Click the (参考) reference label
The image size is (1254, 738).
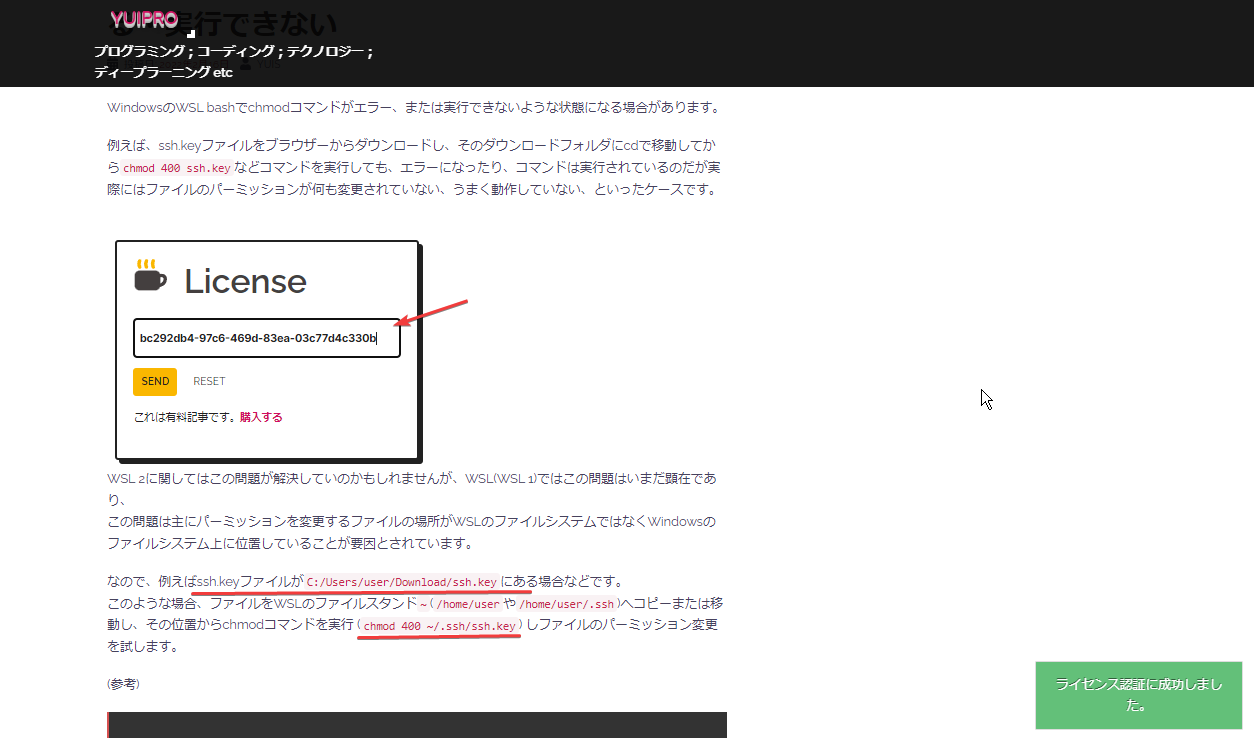point(124,684)
